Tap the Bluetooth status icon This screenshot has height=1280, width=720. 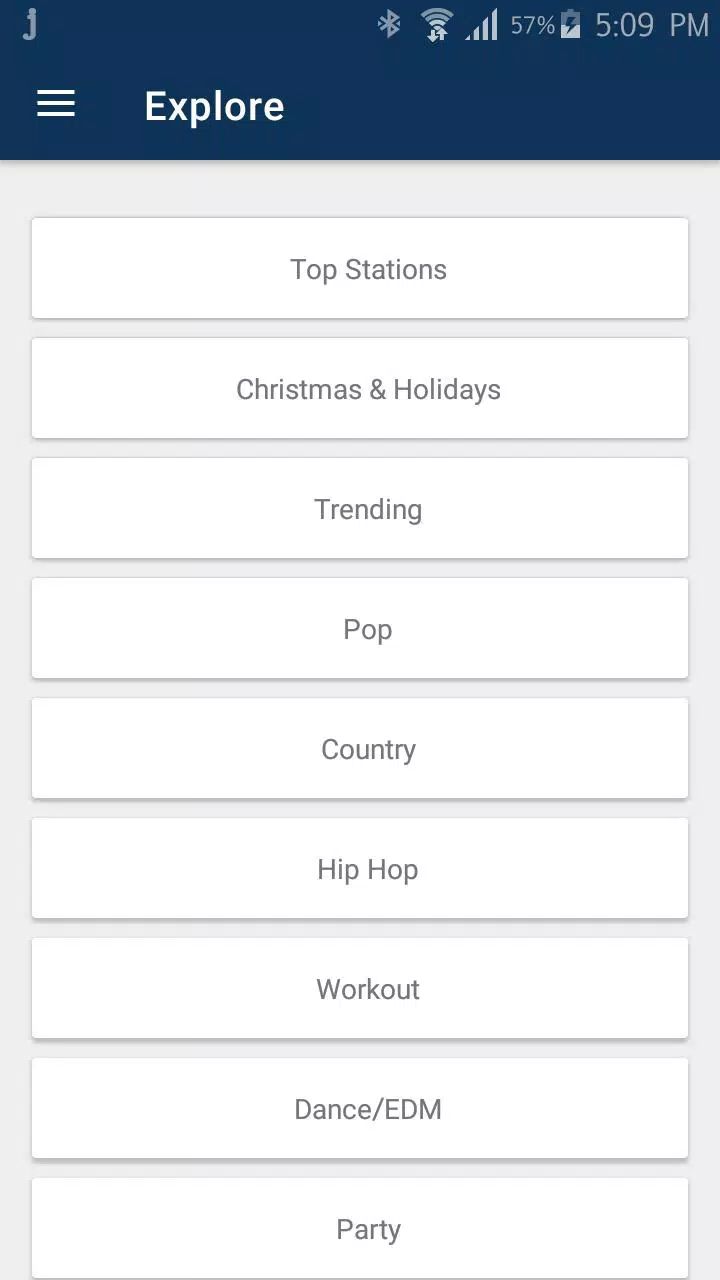[x=389, y=25]
